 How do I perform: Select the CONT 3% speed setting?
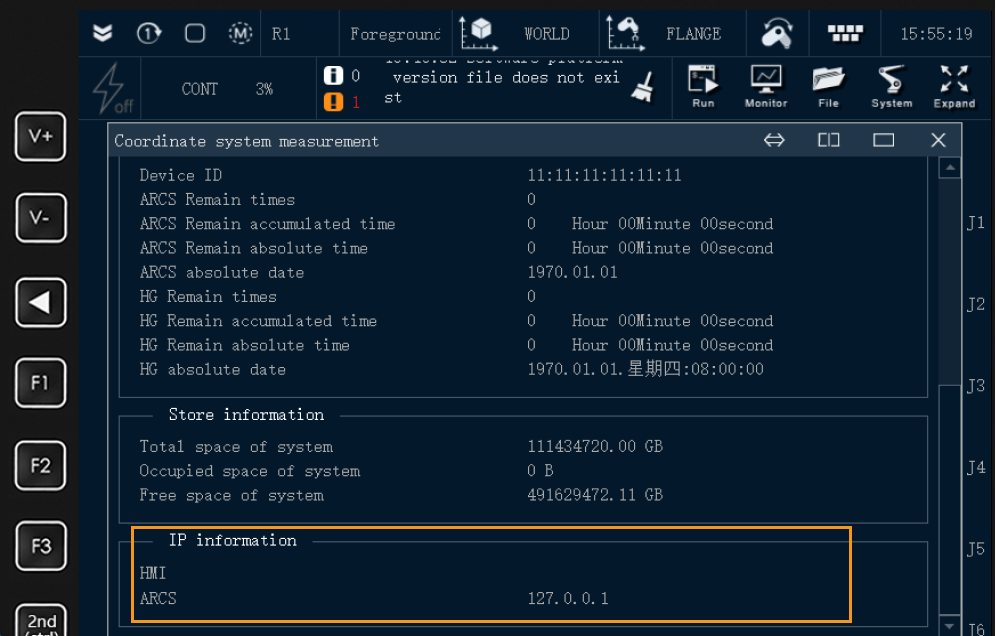(x=227, y=89)
